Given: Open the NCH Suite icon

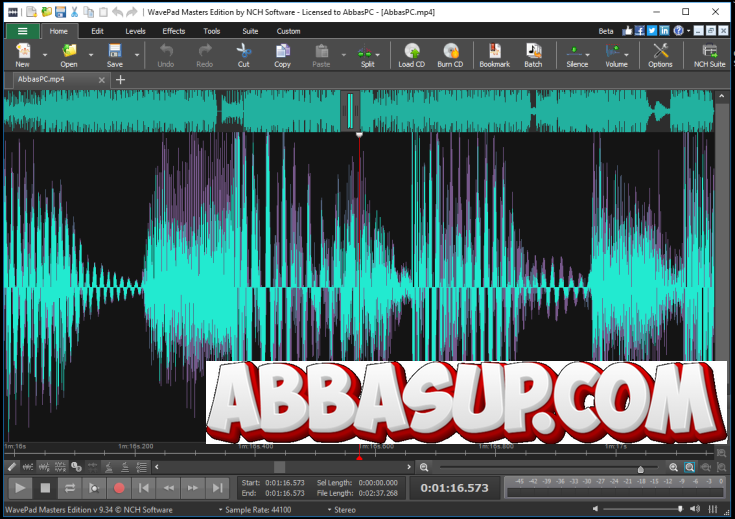Looking at the screenshot, I should pyautogui.click(x=710, y=51).
